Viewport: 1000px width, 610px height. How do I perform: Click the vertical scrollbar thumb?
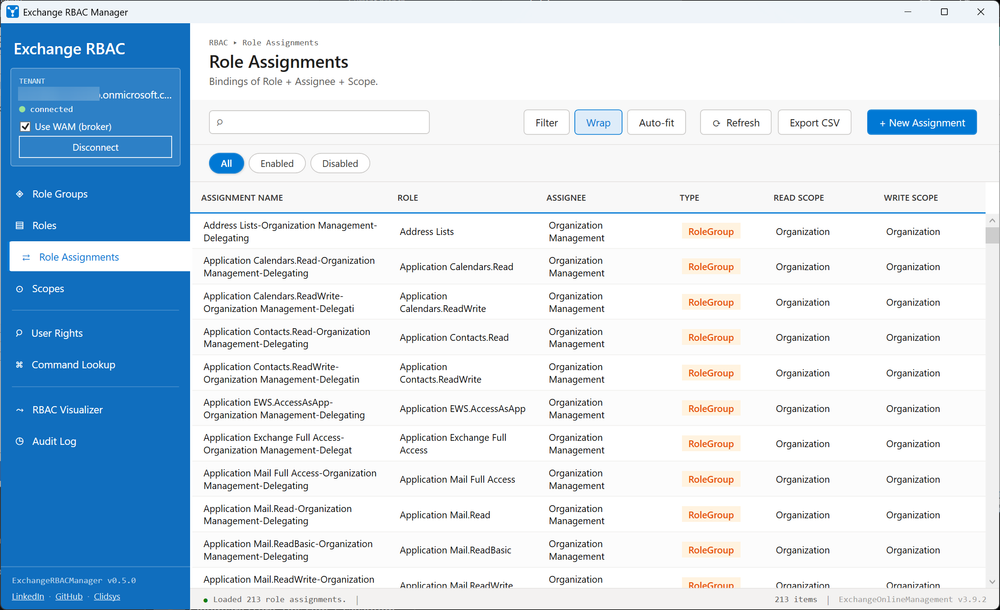tap(992, 235)
